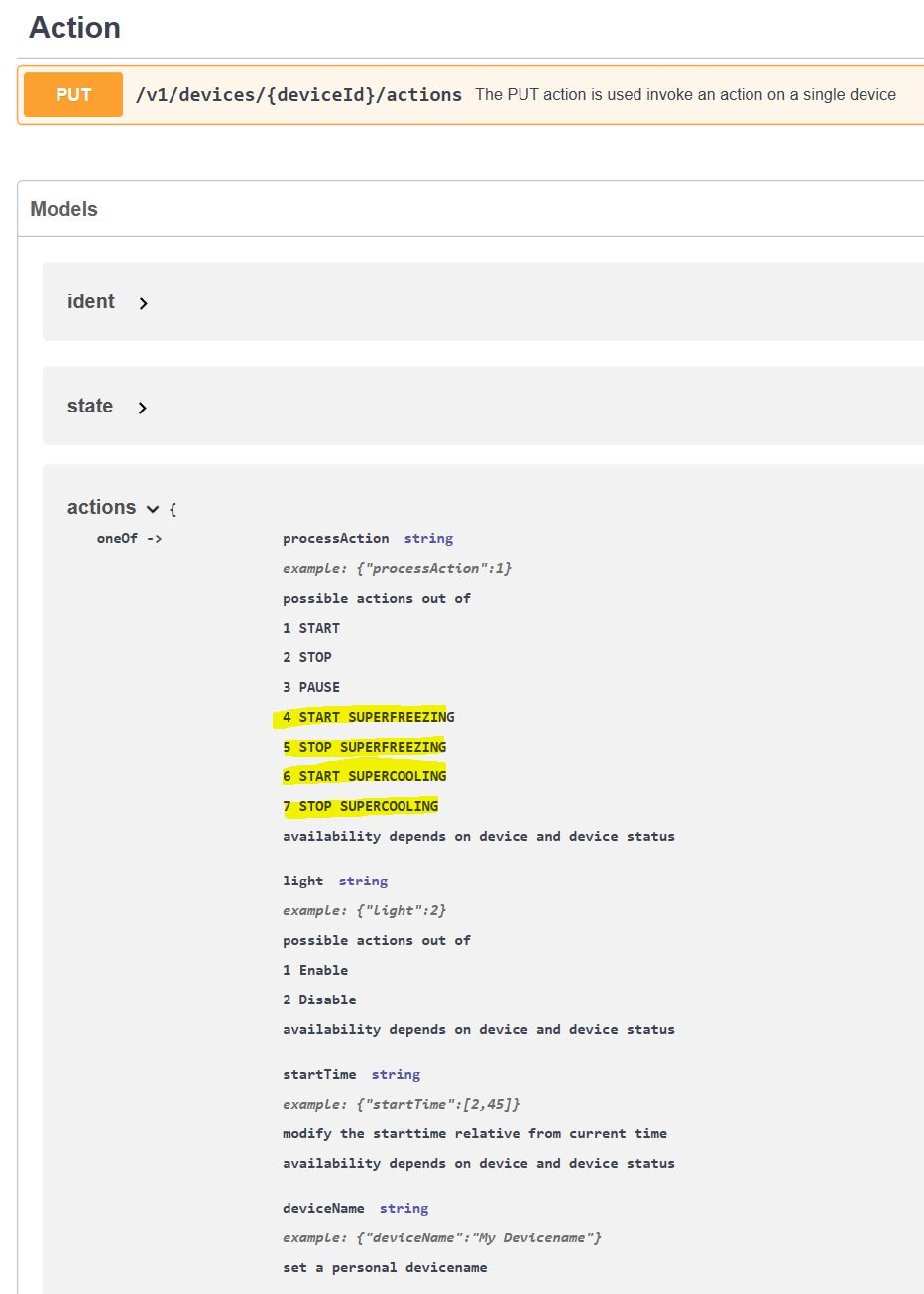Screen dimensions: 924x1294
Task: Click the Models section header
Action: click(64, 209)
